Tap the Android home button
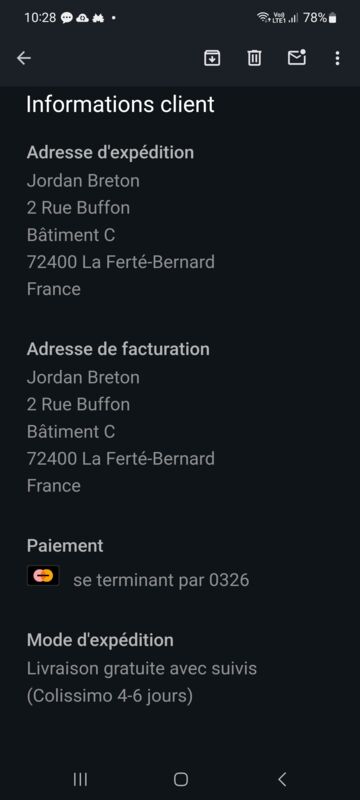This screenshot has width=360, height=800. click(181, 779)
